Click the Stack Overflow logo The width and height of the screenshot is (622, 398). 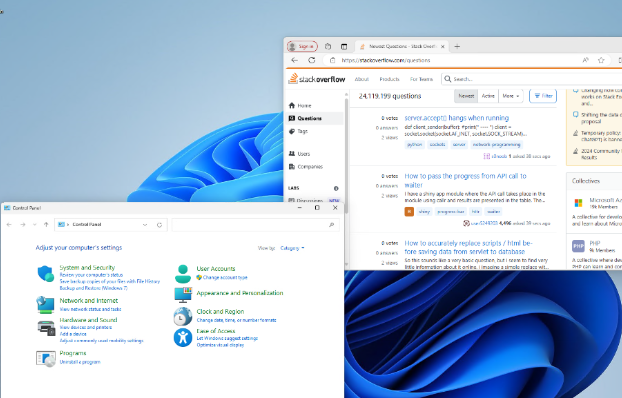click(317, 79)
